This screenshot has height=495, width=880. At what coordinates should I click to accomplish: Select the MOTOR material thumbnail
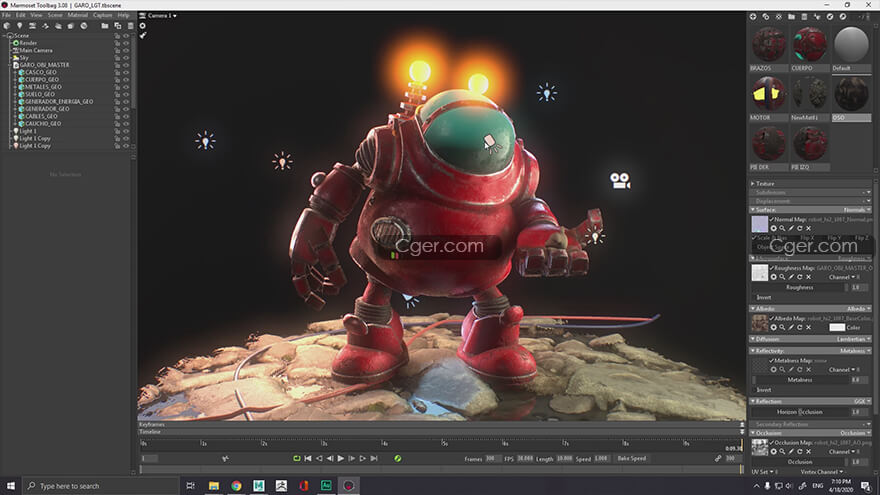[x=767, y=94]
